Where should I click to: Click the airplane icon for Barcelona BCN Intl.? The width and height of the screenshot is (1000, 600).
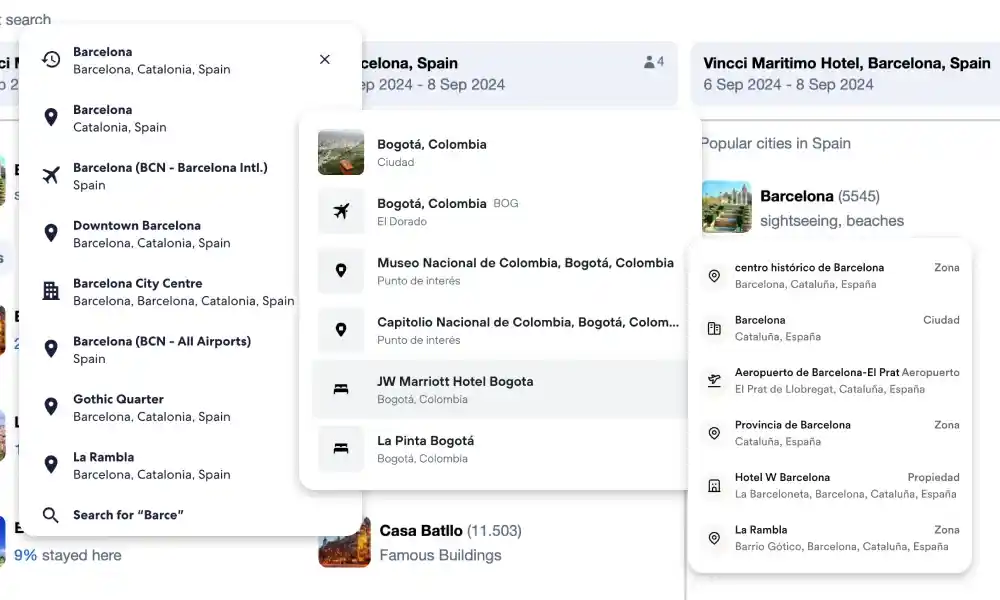(x=51, y=176)
